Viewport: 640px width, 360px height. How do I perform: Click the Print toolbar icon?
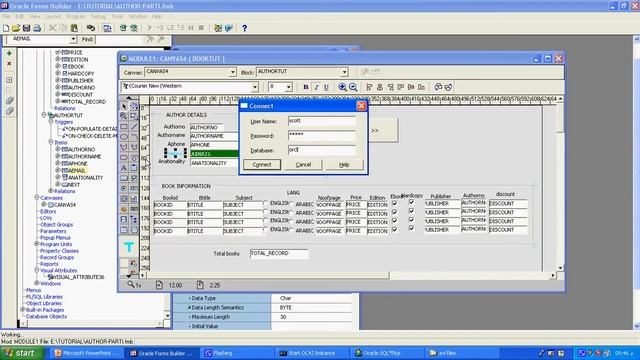point(37,28)
